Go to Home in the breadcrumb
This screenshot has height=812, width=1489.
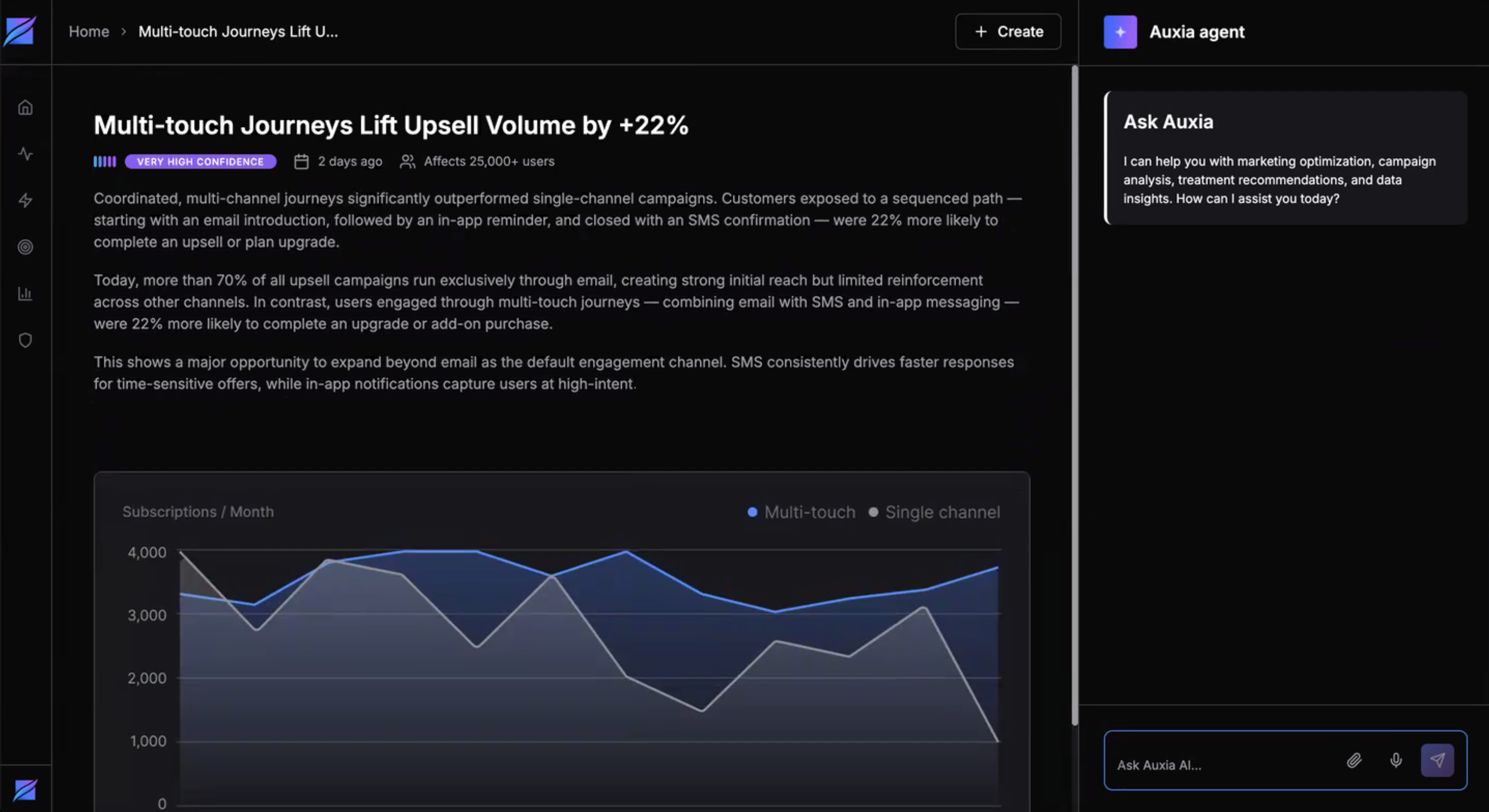click(x=89, y=32)
